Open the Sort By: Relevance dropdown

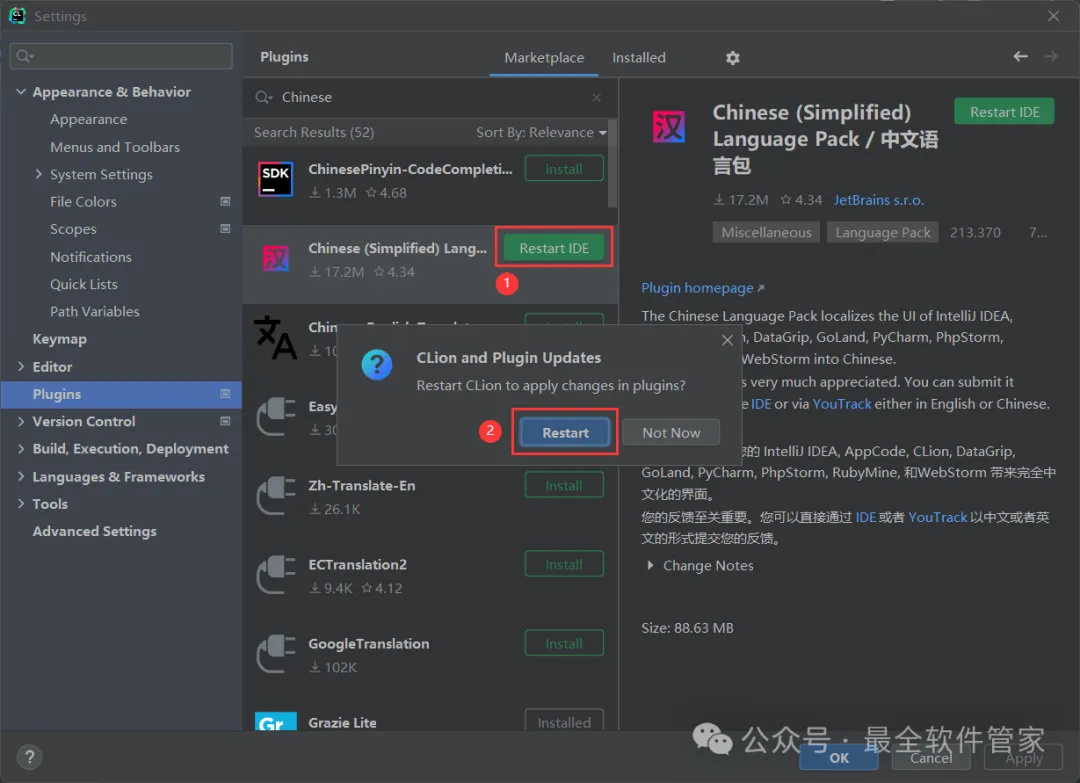point(541,132)
